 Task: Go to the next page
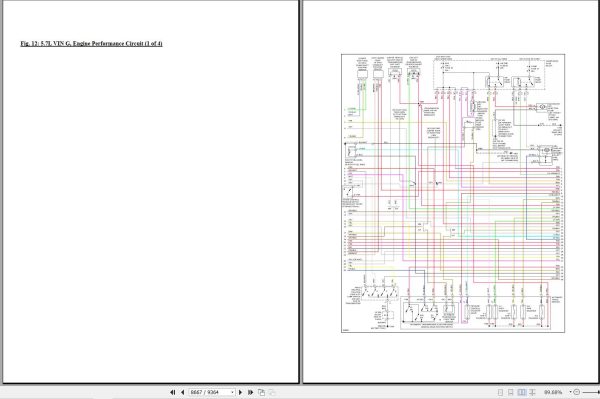(240, 392)
